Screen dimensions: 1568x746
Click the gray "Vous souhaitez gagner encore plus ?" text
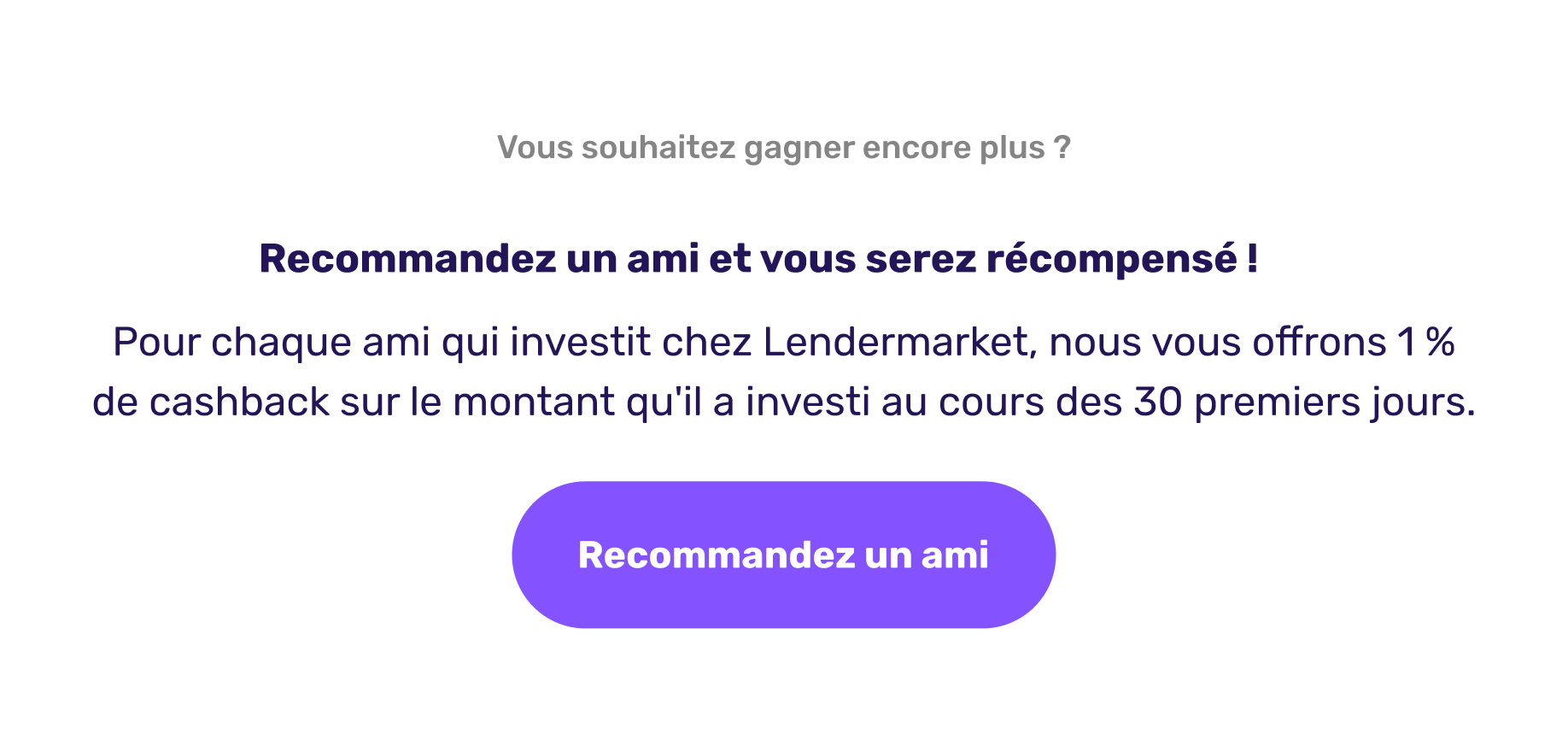click(x=783, y=148)
